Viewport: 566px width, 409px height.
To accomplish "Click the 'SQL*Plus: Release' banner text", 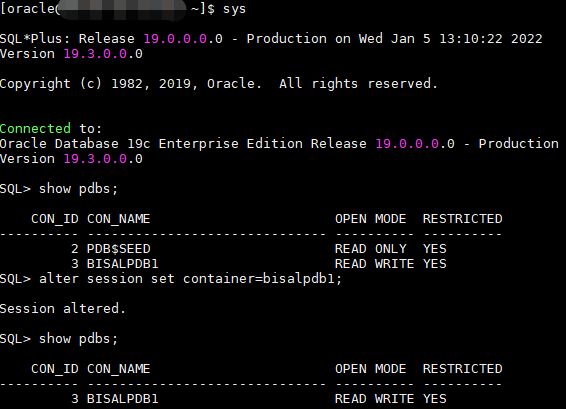I will coord(67,39).
